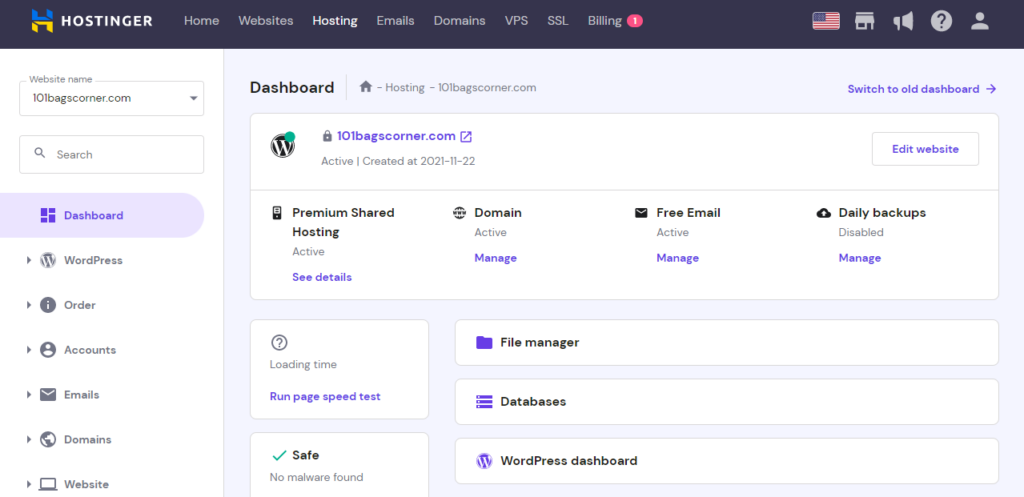Expand the Domains sidebar section arrow
Image resolution: width=1024 pixels, height=497 pixels.
(x=29, y=440)
